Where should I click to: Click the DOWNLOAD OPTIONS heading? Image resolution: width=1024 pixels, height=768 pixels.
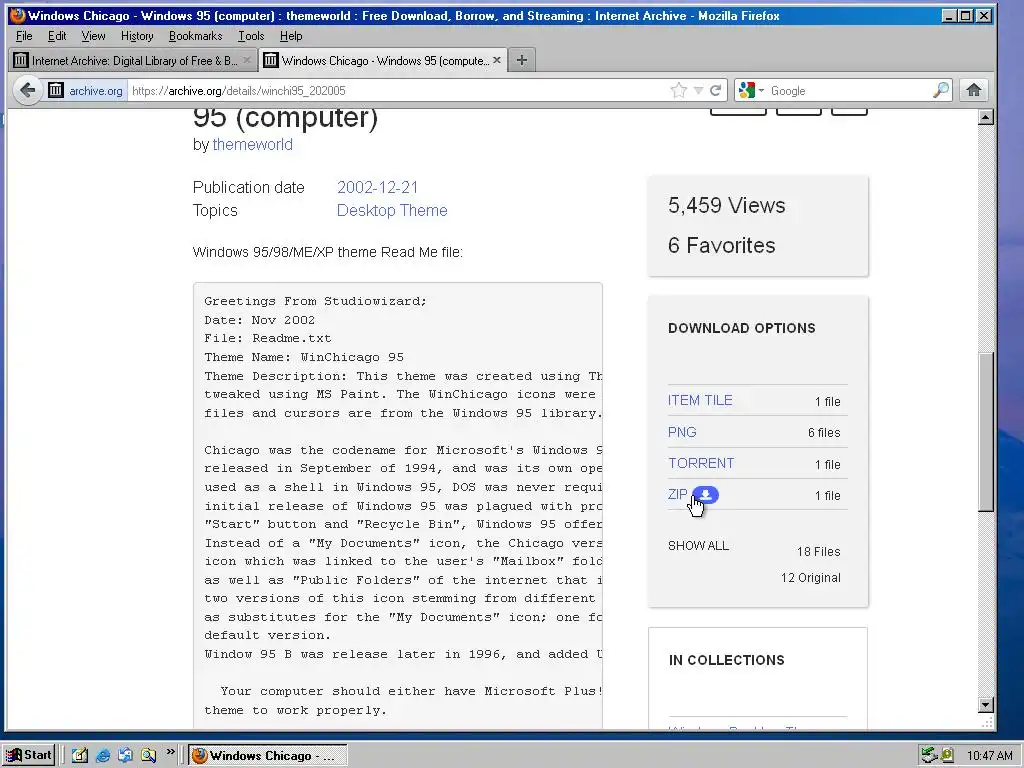coord(741,328)
